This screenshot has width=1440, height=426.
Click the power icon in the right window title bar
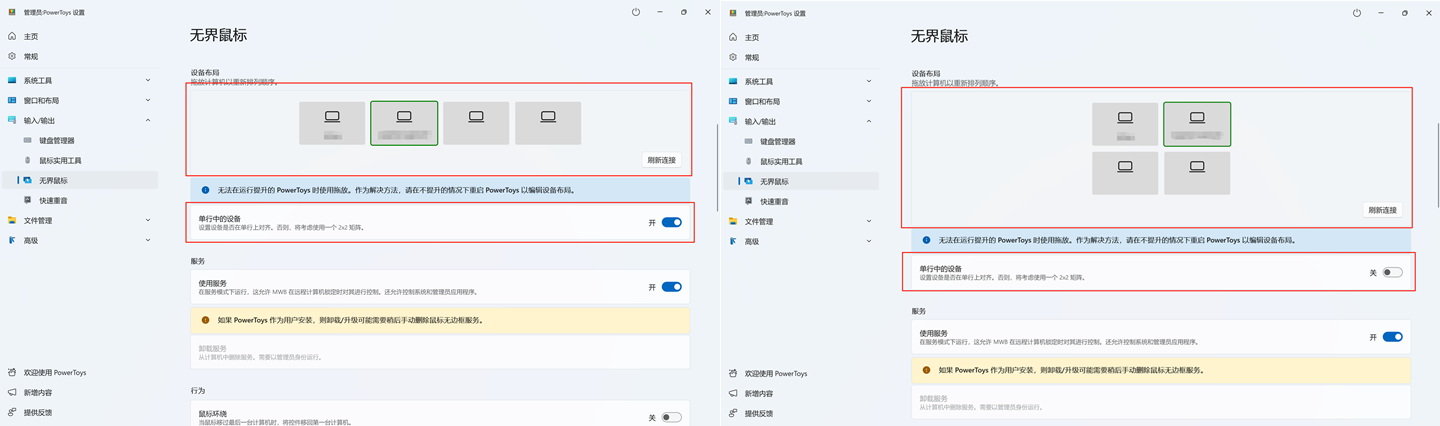click(1357, 13)
